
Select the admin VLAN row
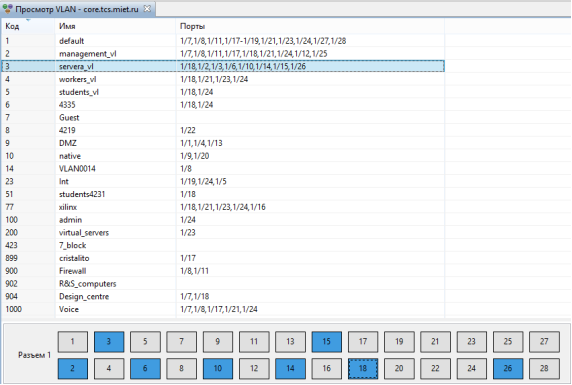point(223,220)
